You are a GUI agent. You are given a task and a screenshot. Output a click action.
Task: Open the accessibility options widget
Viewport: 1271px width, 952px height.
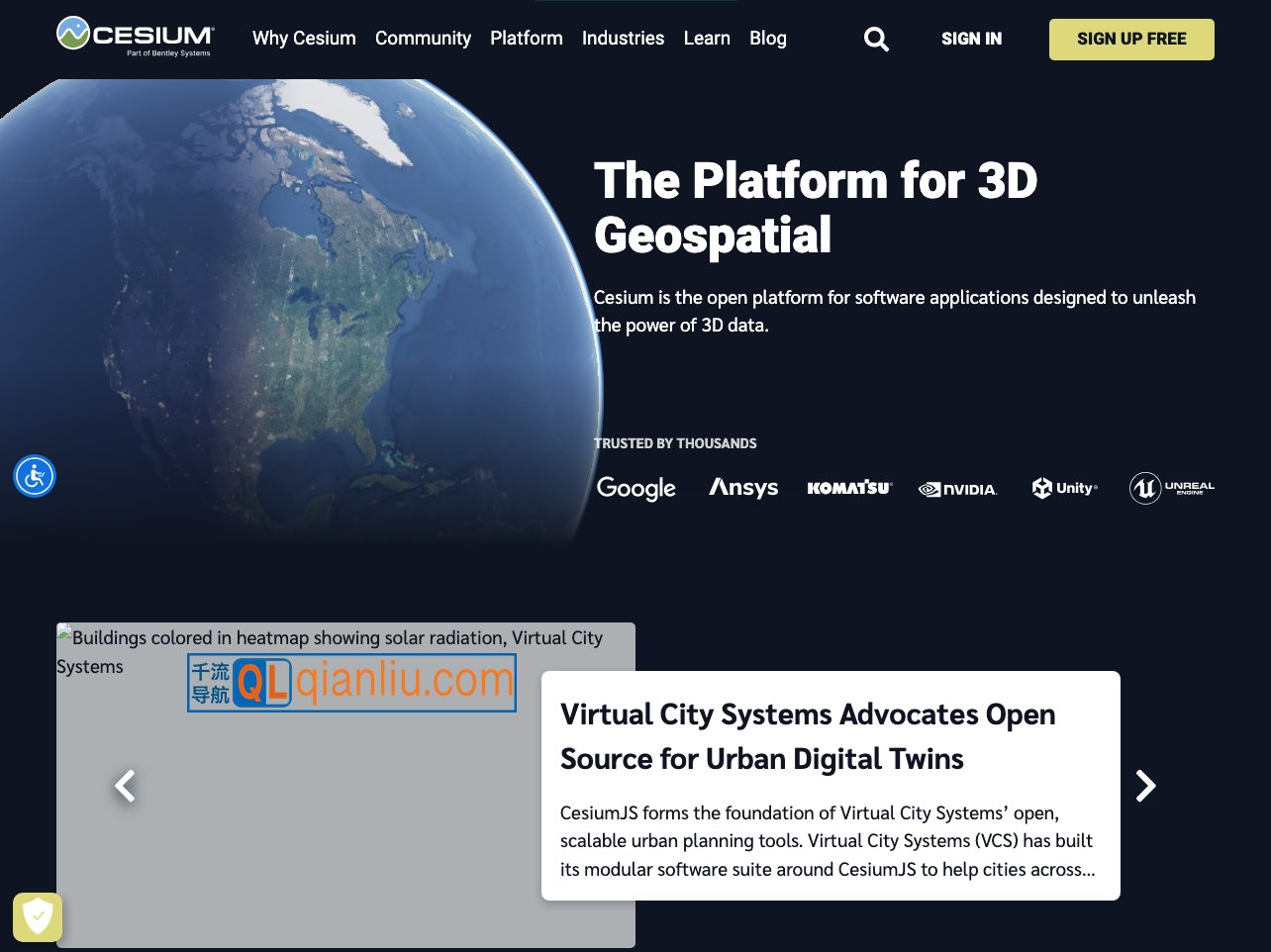coord(35,476)
